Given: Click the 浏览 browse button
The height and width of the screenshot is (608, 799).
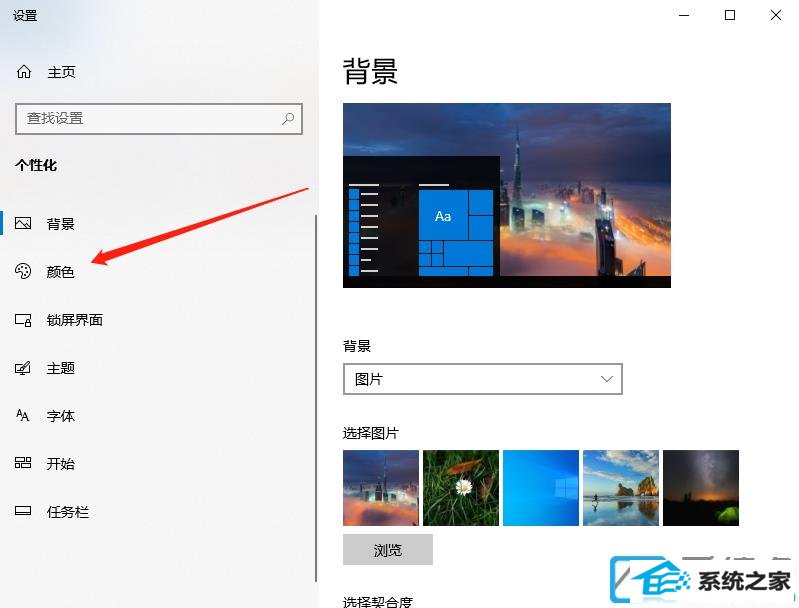Looking at the screenshot, I should point(388,549).
